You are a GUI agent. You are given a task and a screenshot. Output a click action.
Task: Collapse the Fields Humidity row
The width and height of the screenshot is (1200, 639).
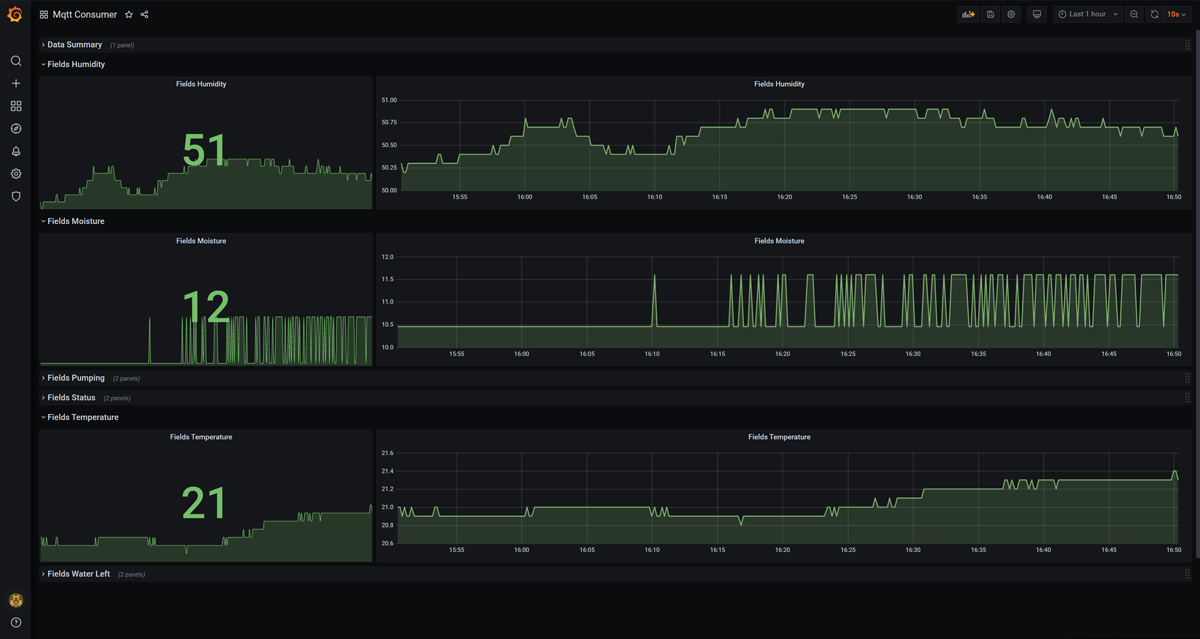[72, 63]
